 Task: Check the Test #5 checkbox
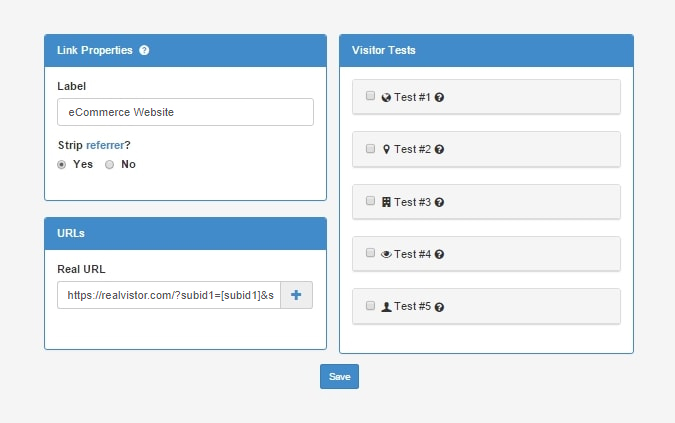coord(370,306)
